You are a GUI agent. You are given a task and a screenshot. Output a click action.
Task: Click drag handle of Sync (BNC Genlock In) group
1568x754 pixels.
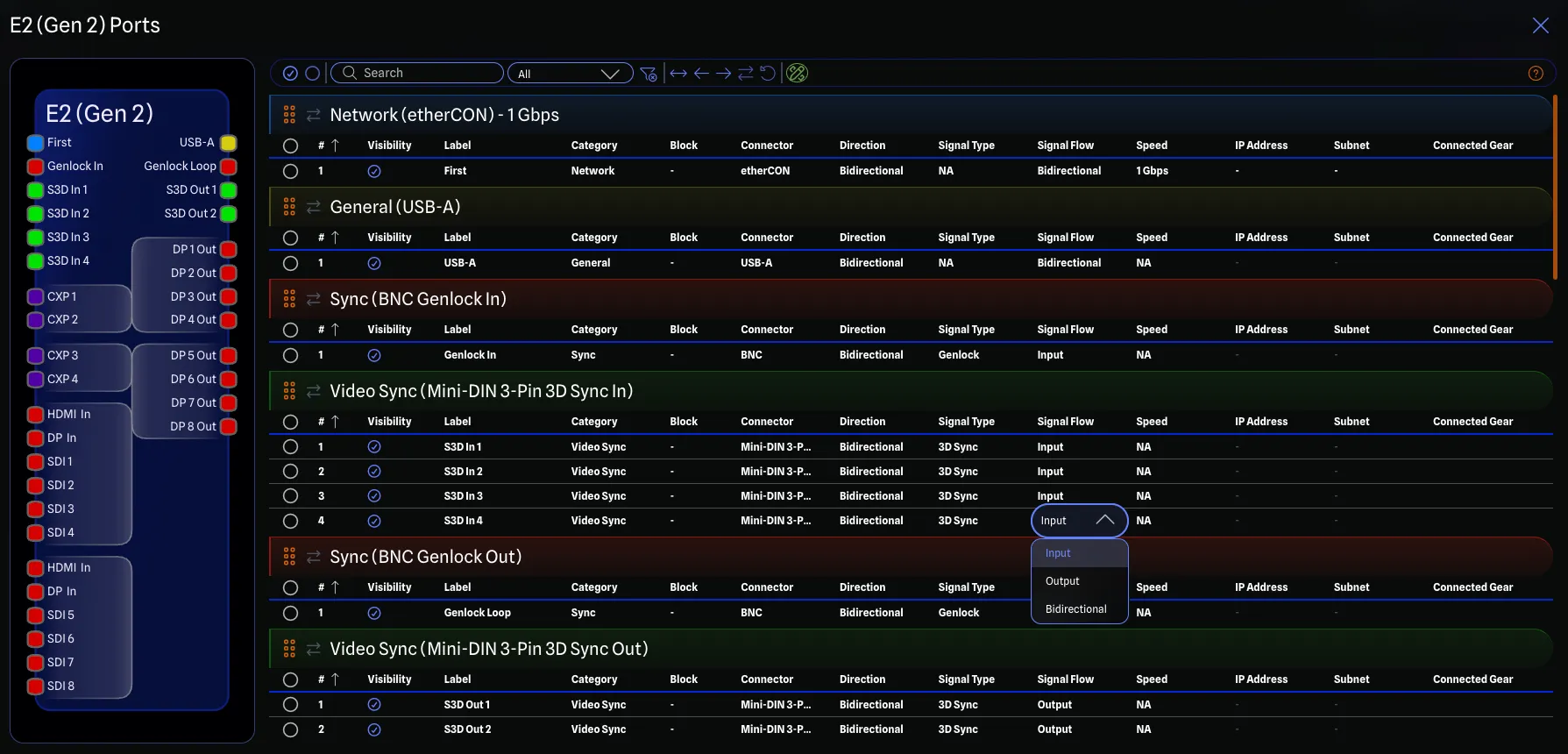289,299
